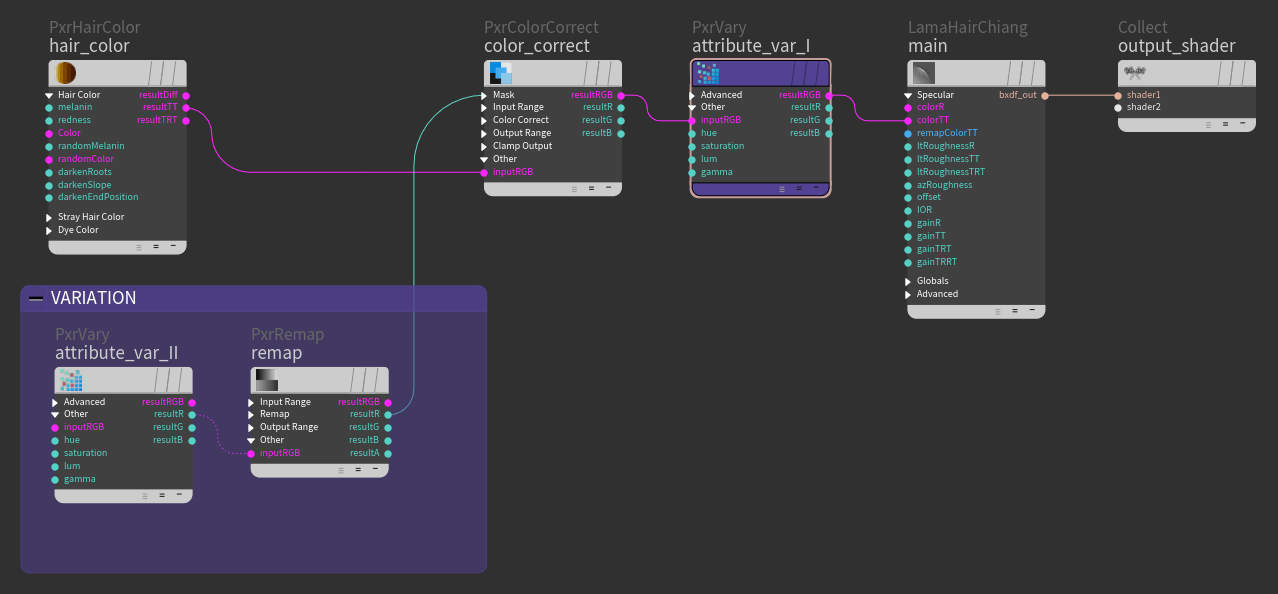Click azRoughness input port on main node
Viewport: 1278px width, 594px height.
coord(908,185)
